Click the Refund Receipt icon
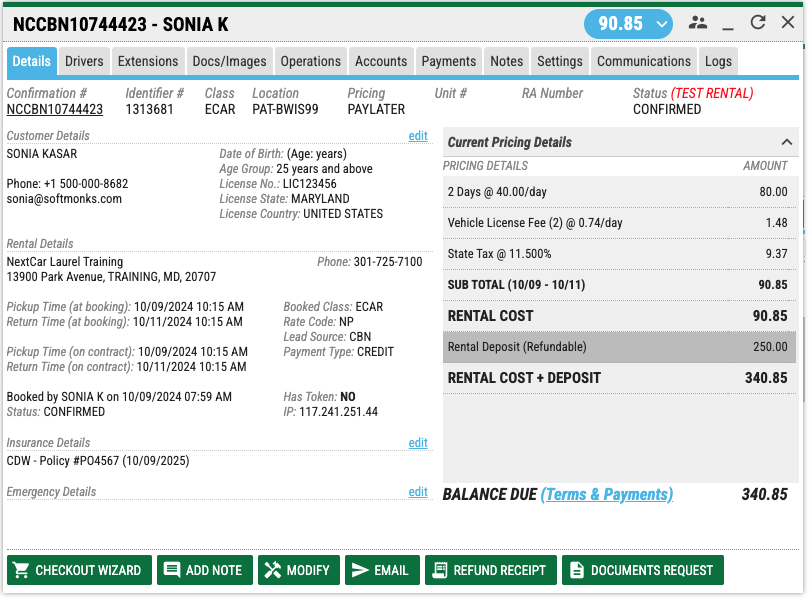Screen dimensions: 809x598 pyautogui.click(x=439, y=570)
